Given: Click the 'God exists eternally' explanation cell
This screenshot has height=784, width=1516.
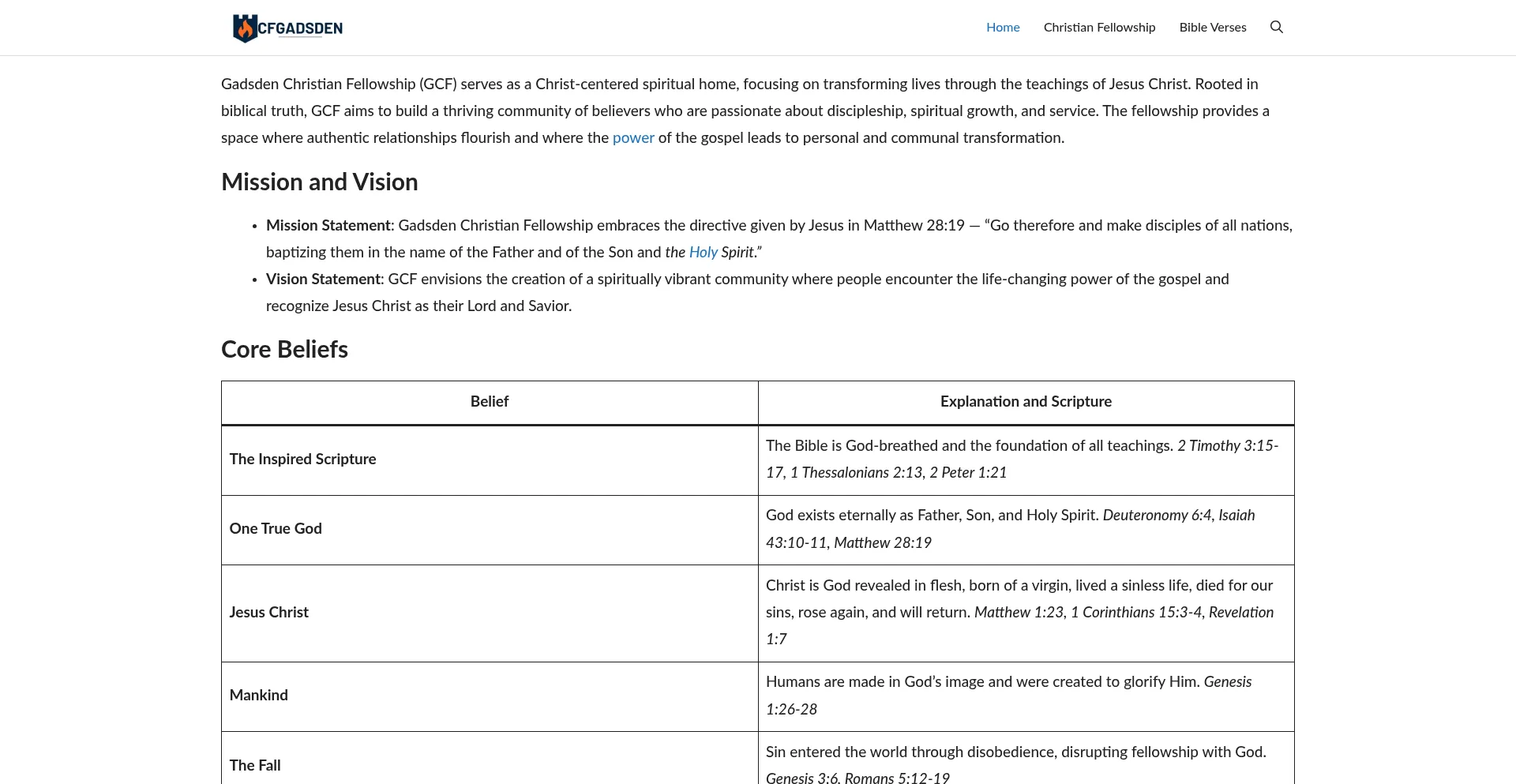Looking at the screenshot, I should [x=1009, y=529].
